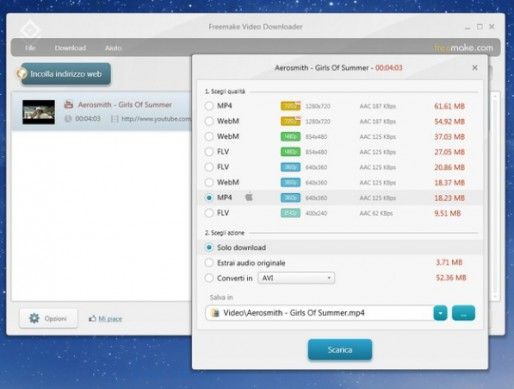The image size is (514, 389).
Task: Close the Freemake Video Downloader window
Action: pos(492,27)
